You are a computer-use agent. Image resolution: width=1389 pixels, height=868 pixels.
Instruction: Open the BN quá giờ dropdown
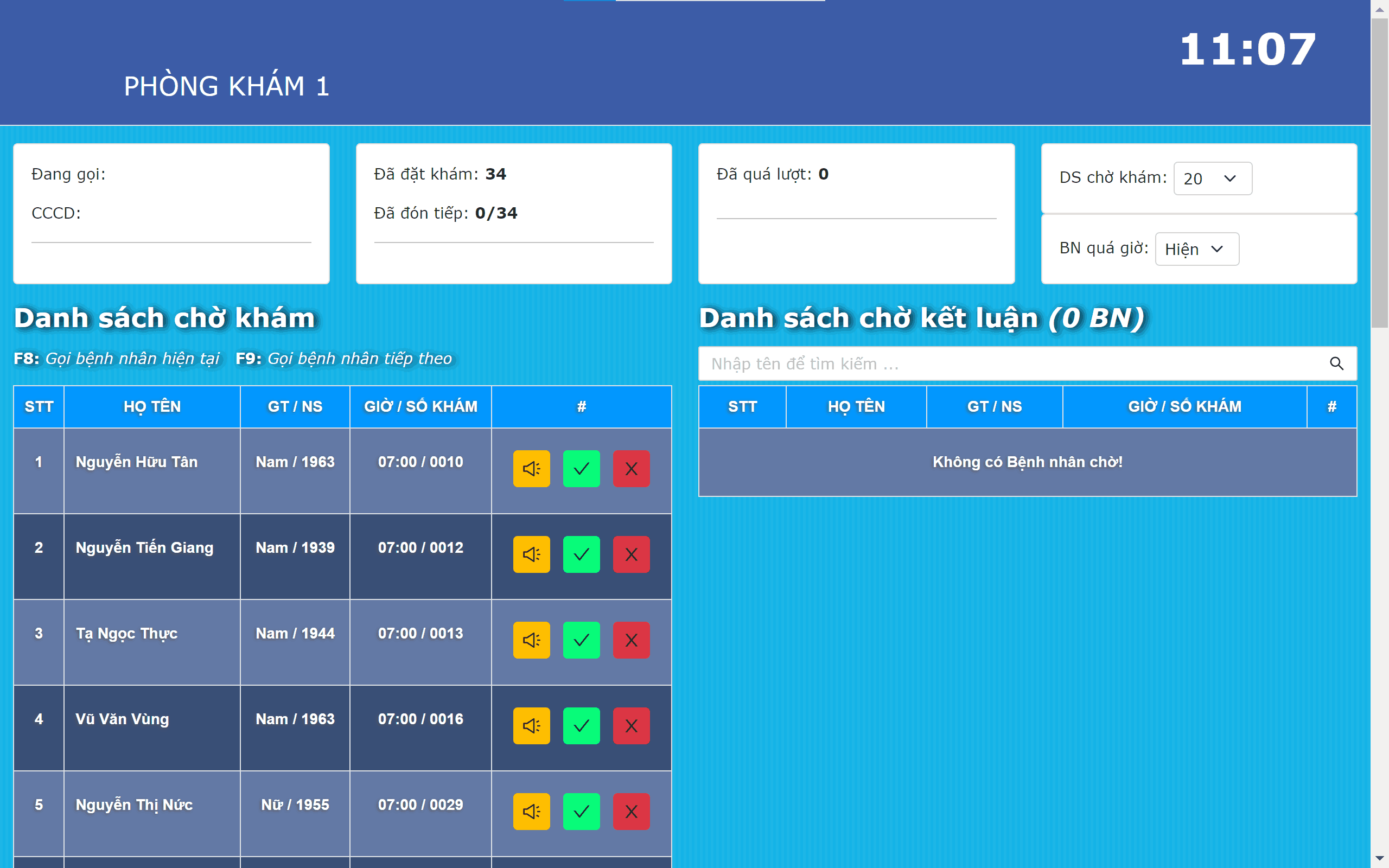tap(1196, 249)
